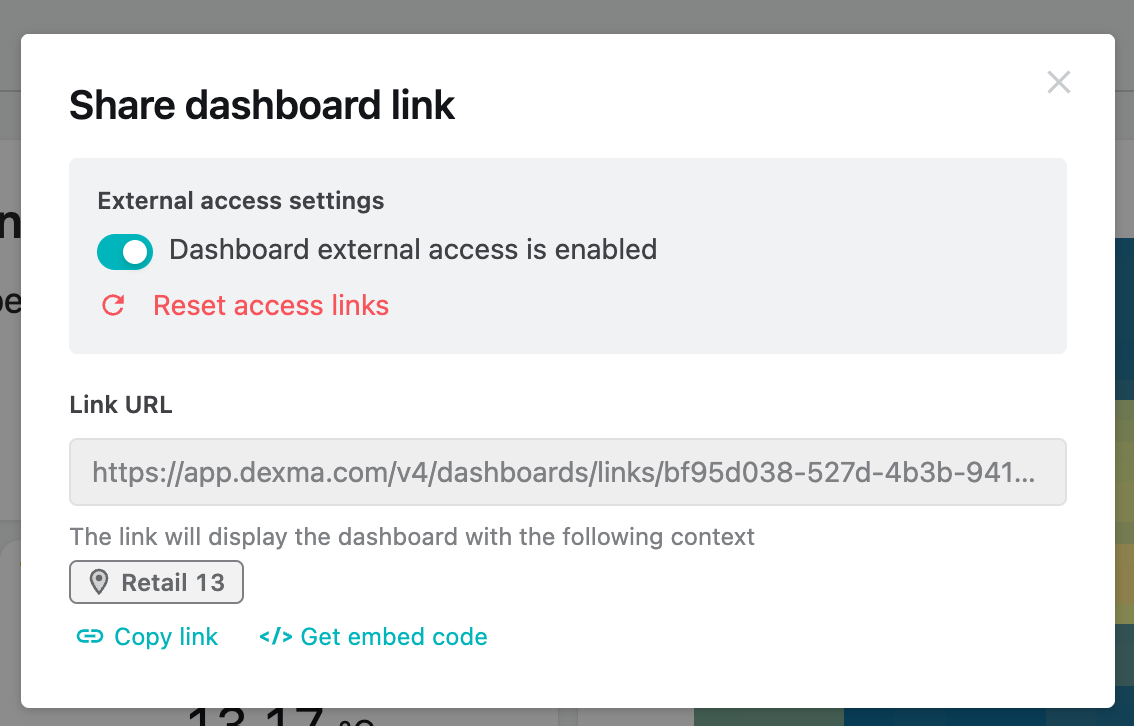Close the Share dashboard link dialog
1134x726 pixels.
1059,83
